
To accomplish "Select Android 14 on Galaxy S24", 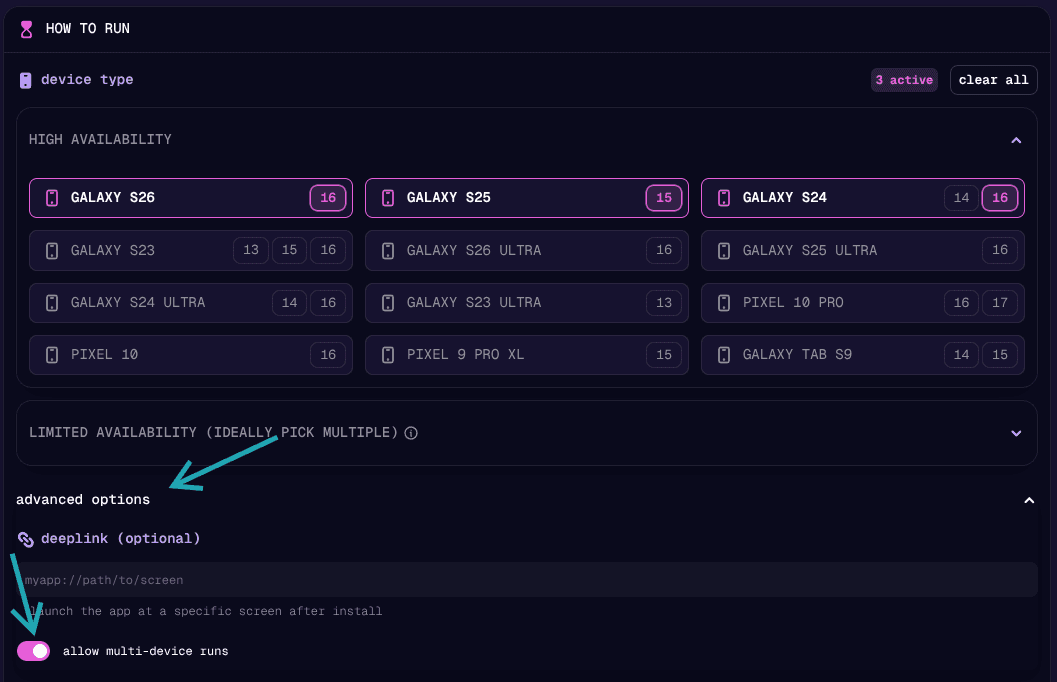I will click(961, 197).
